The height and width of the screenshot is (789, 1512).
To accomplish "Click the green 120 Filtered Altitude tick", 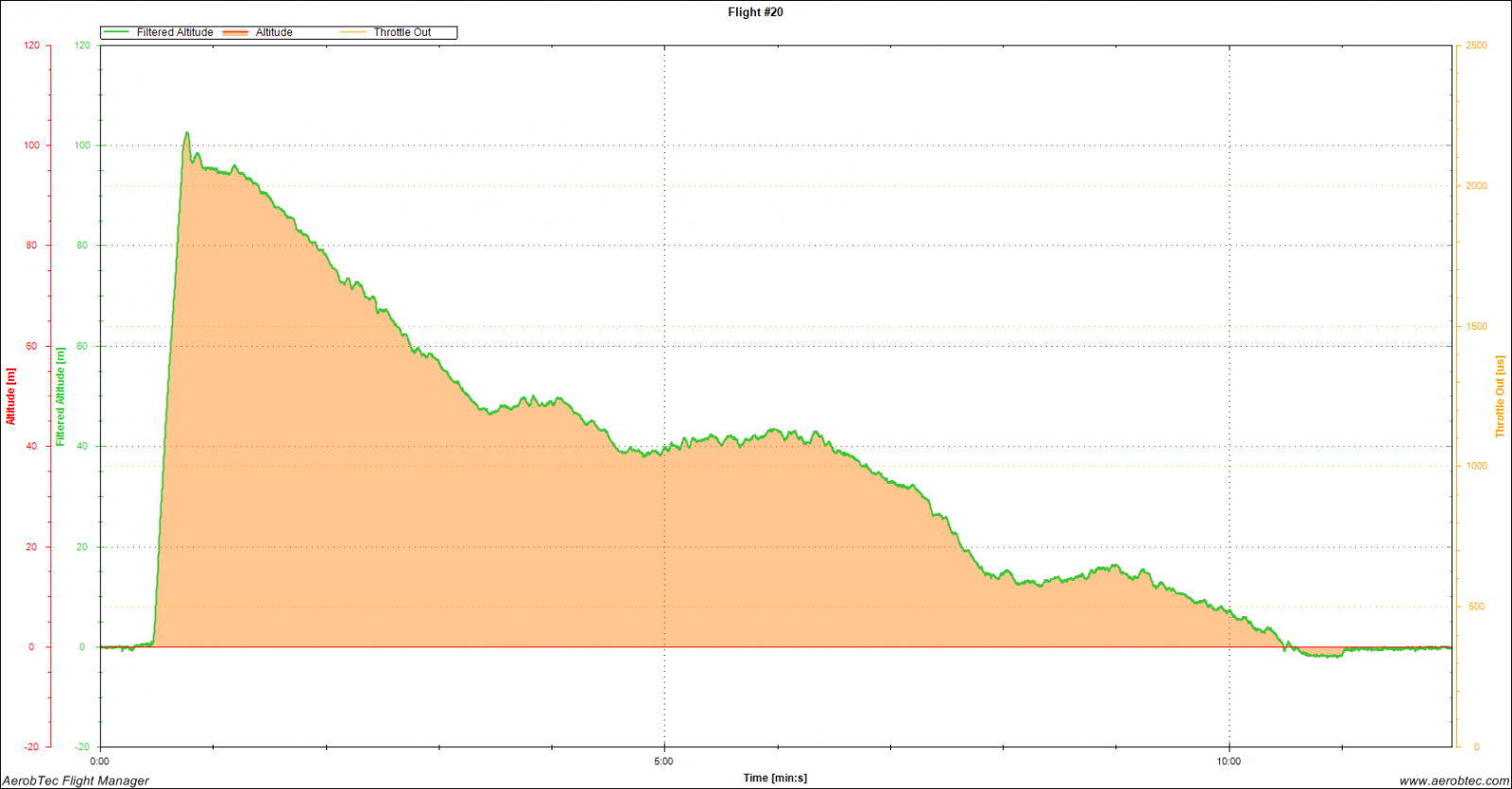I will pos(82,45).
